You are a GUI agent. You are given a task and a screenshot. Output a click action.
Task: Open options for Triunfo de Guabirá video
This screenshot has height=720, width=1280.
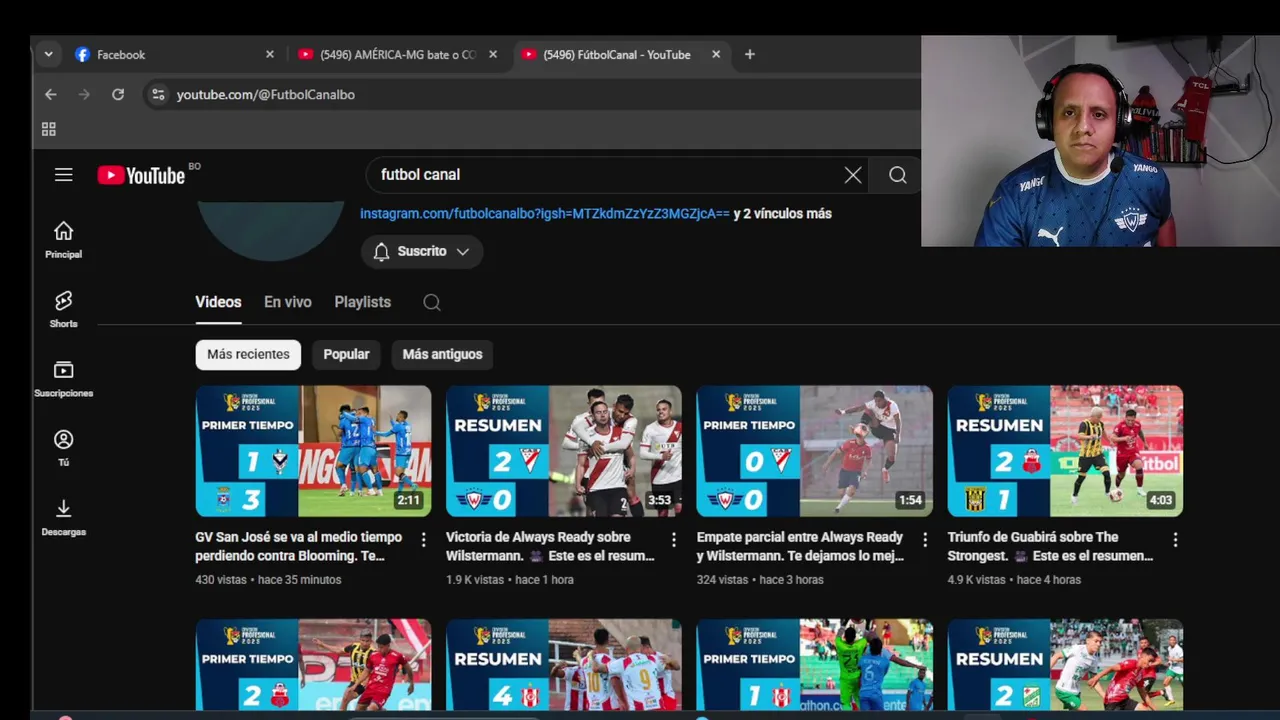tap(1175, 540)
